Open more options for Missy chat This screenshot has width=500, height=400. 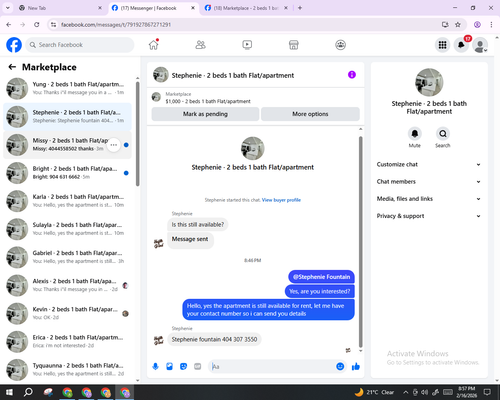[114, 145]
